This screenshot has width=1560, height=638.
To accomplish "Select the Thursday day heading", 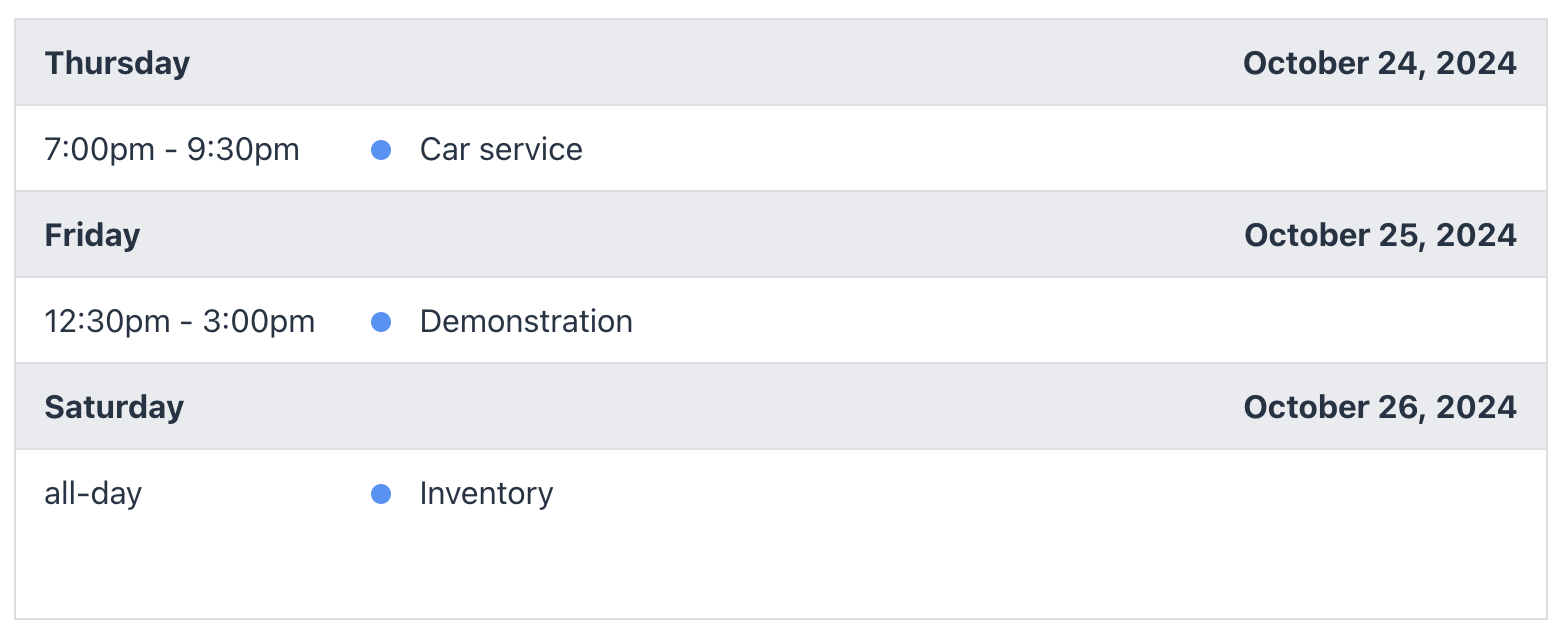I will coord(117,63).
